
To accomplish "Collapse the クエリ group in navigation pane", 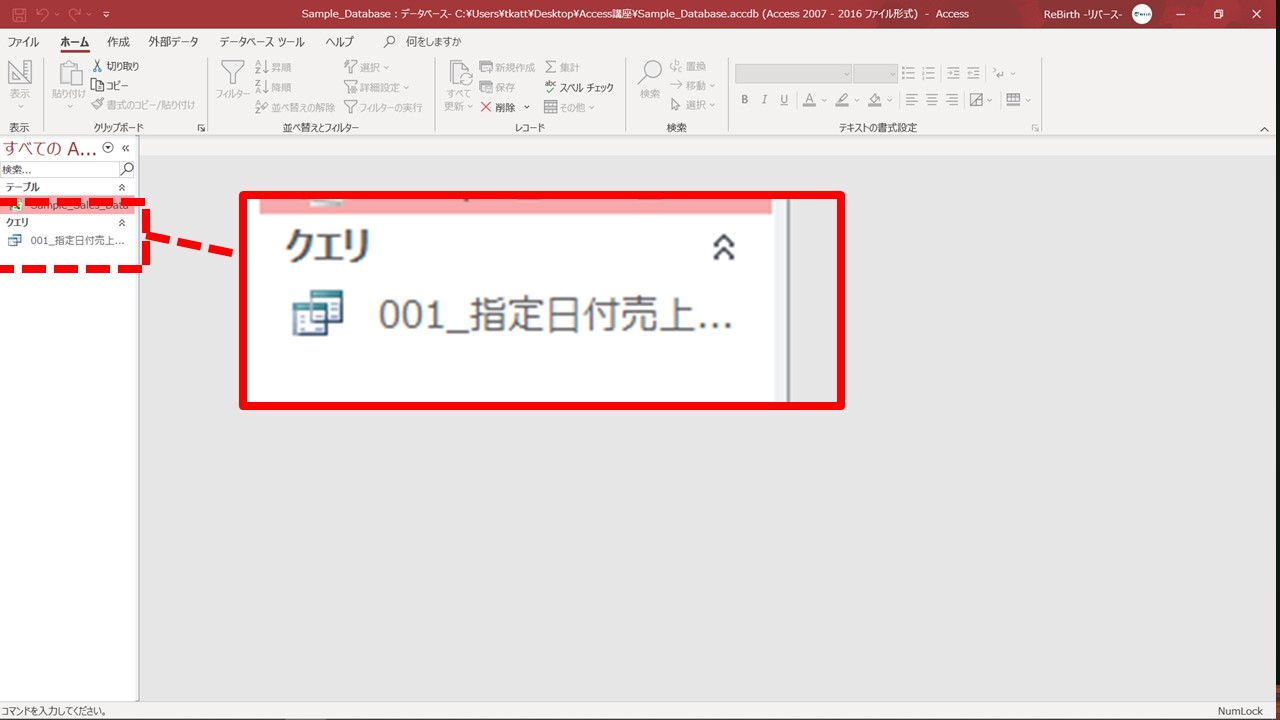I will [122, 222].
